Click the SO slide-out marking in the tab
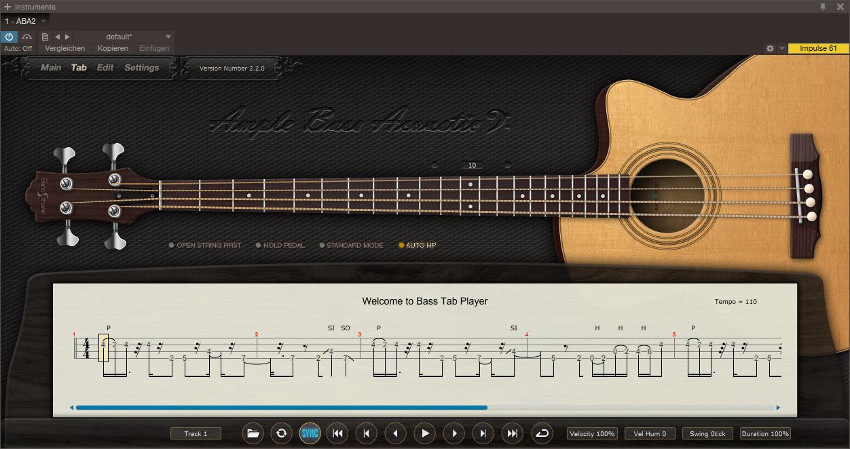This screenshot has height=449, width=850. pyautogui.click(x=345, y=328)
